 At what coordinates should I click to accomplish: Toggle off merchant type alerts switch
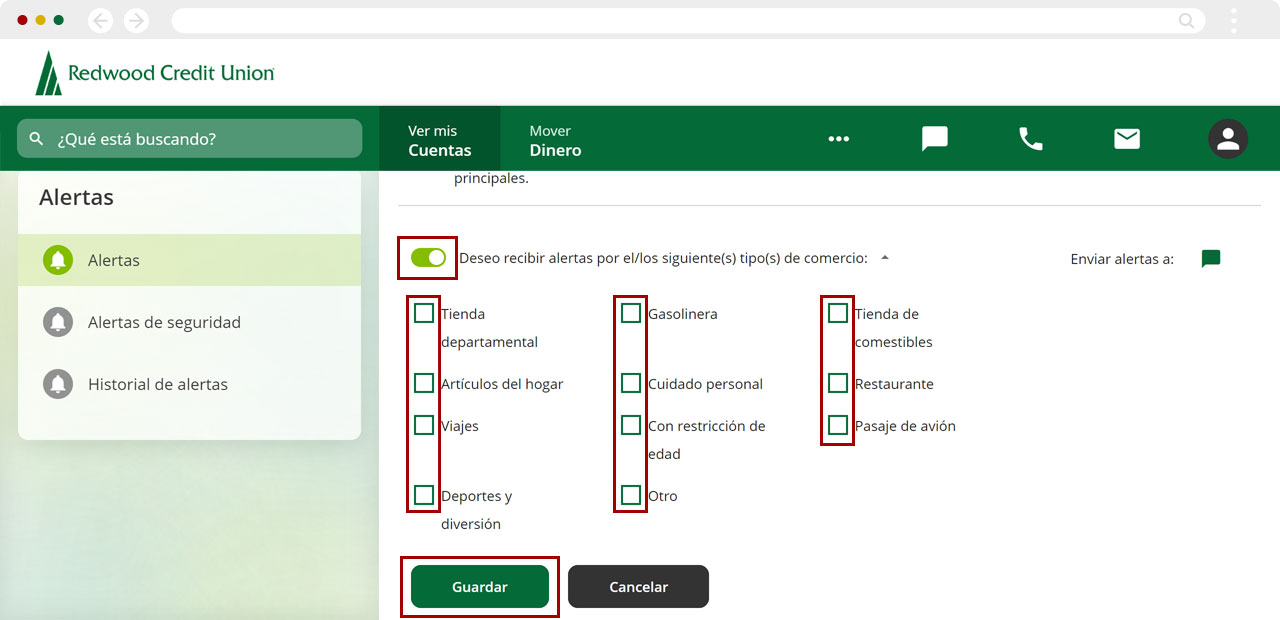pos(428,258)
